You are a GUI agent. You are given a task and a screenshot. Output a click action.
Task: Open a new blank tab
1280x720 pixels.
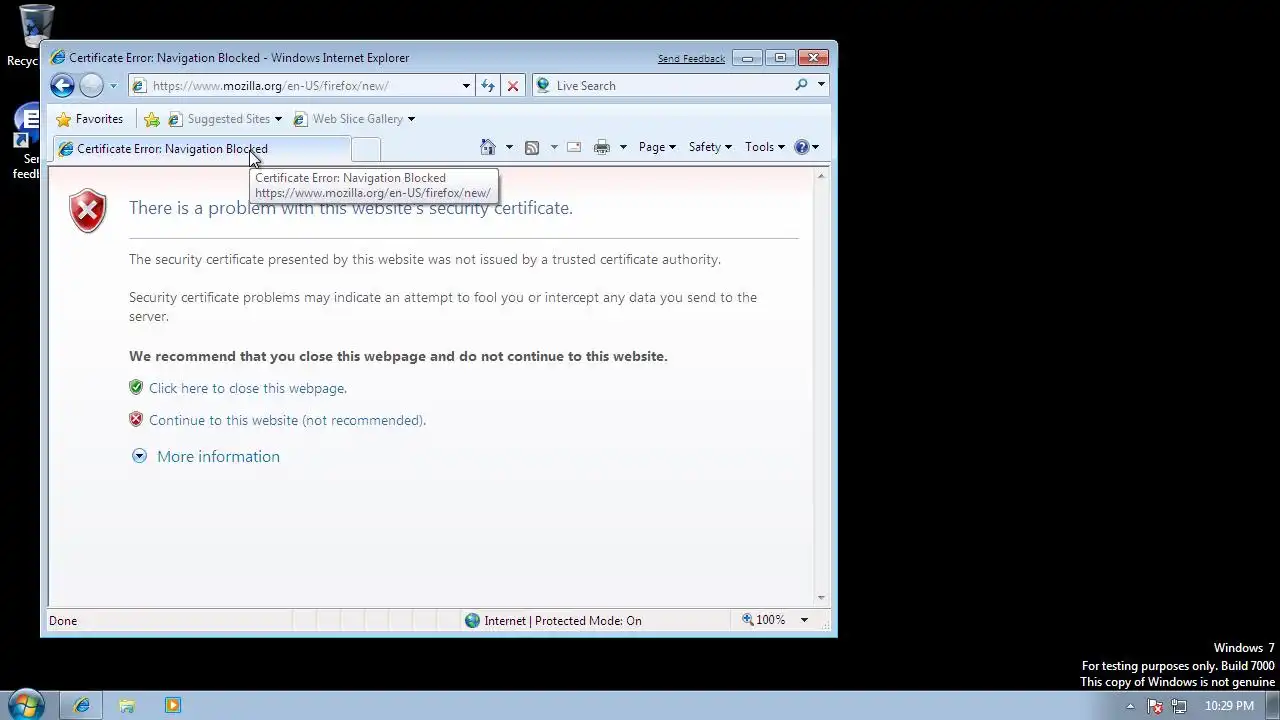366,149
